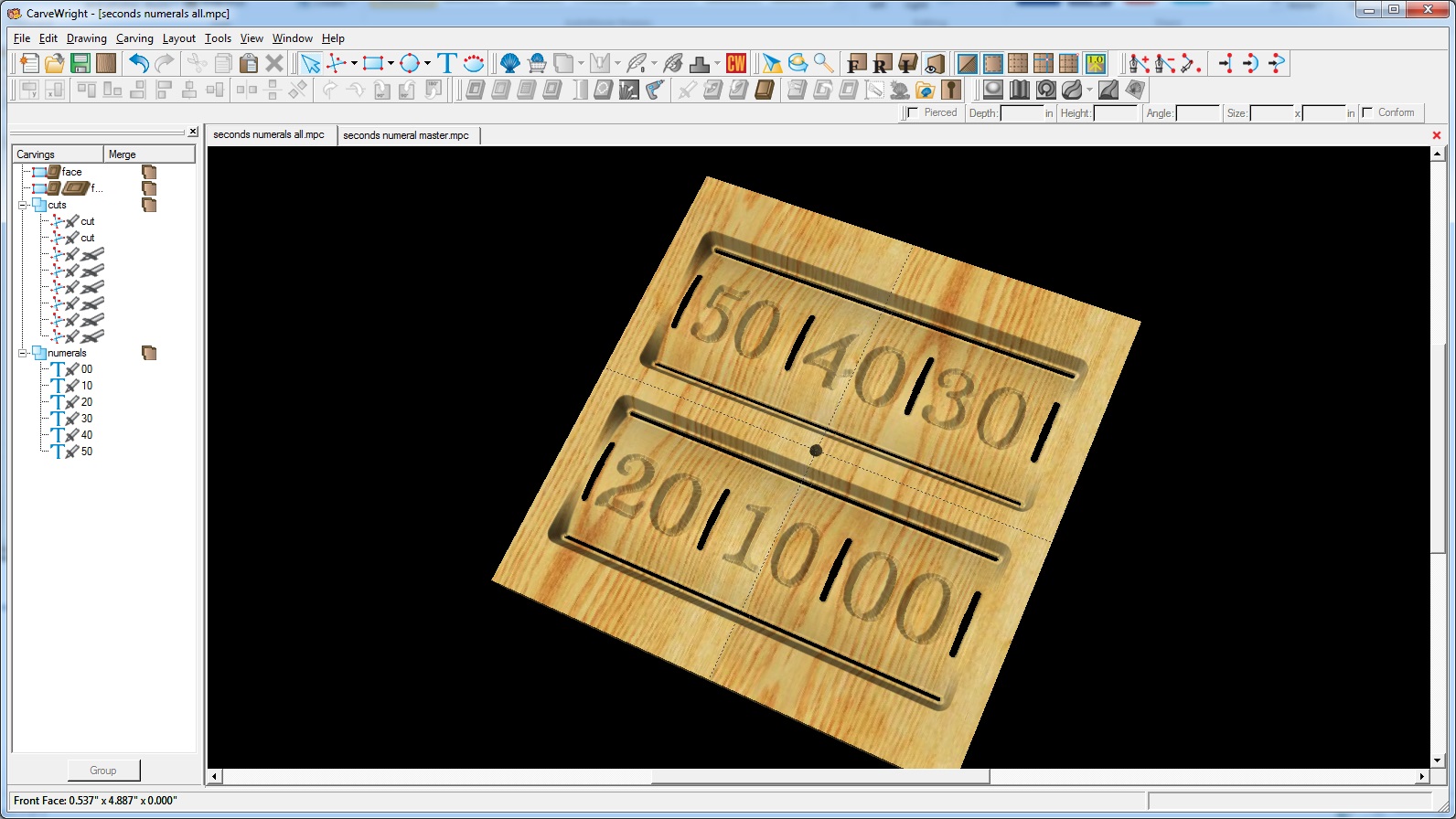Click the Merge column header
Viewport: 1456px width, 819px height.
point(149,154)
